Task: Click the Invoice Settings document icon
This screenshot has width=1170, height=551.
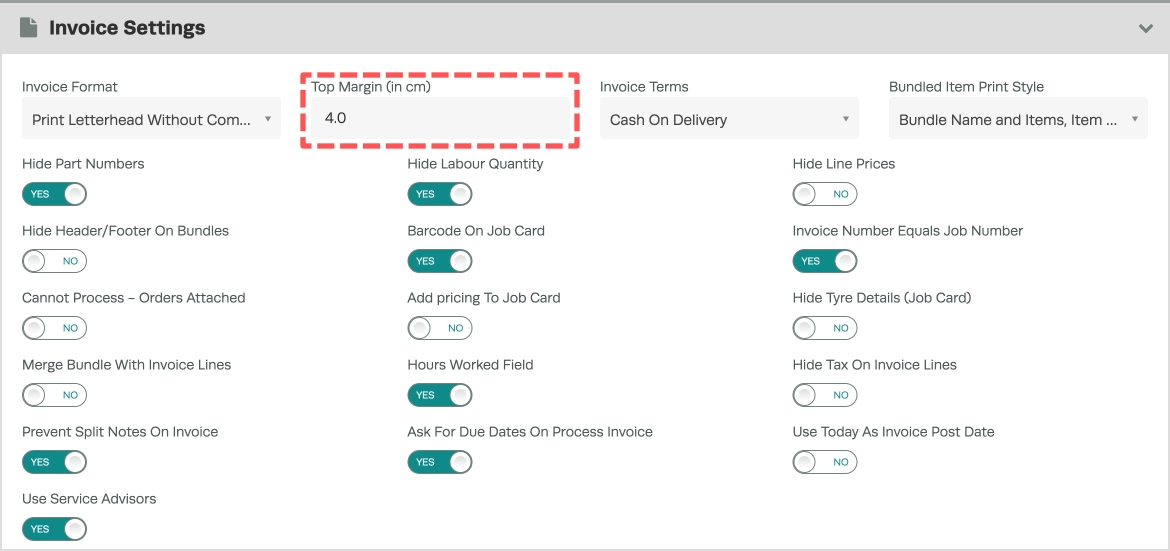Action: pos(28,28)
